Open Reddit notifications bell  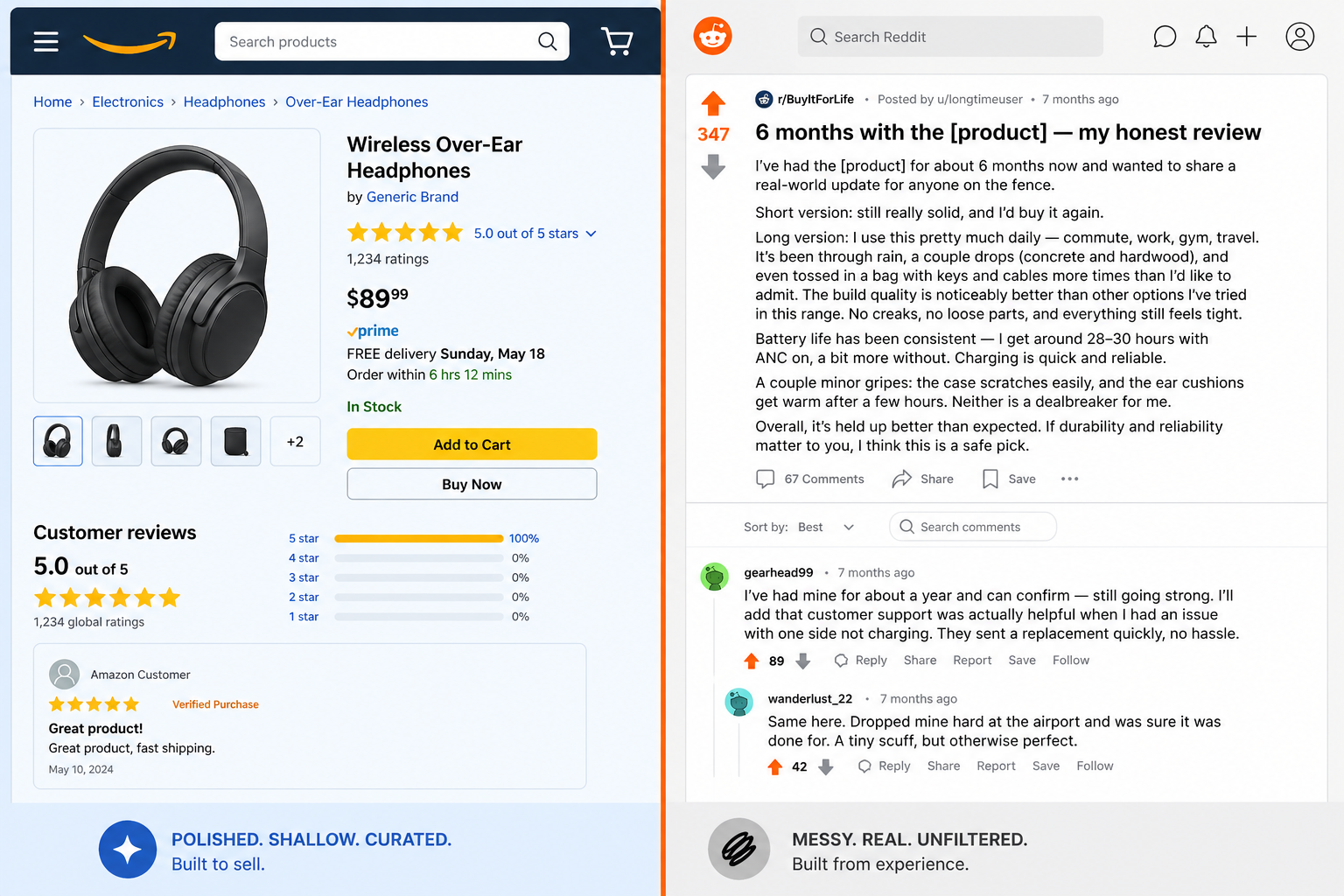[1206, 37]
